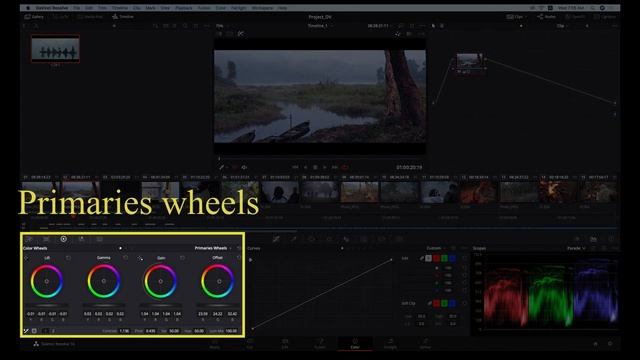Open the RGB Mixer palette icon
Viewport: 640px width, 360px height.
pos(81,239)
